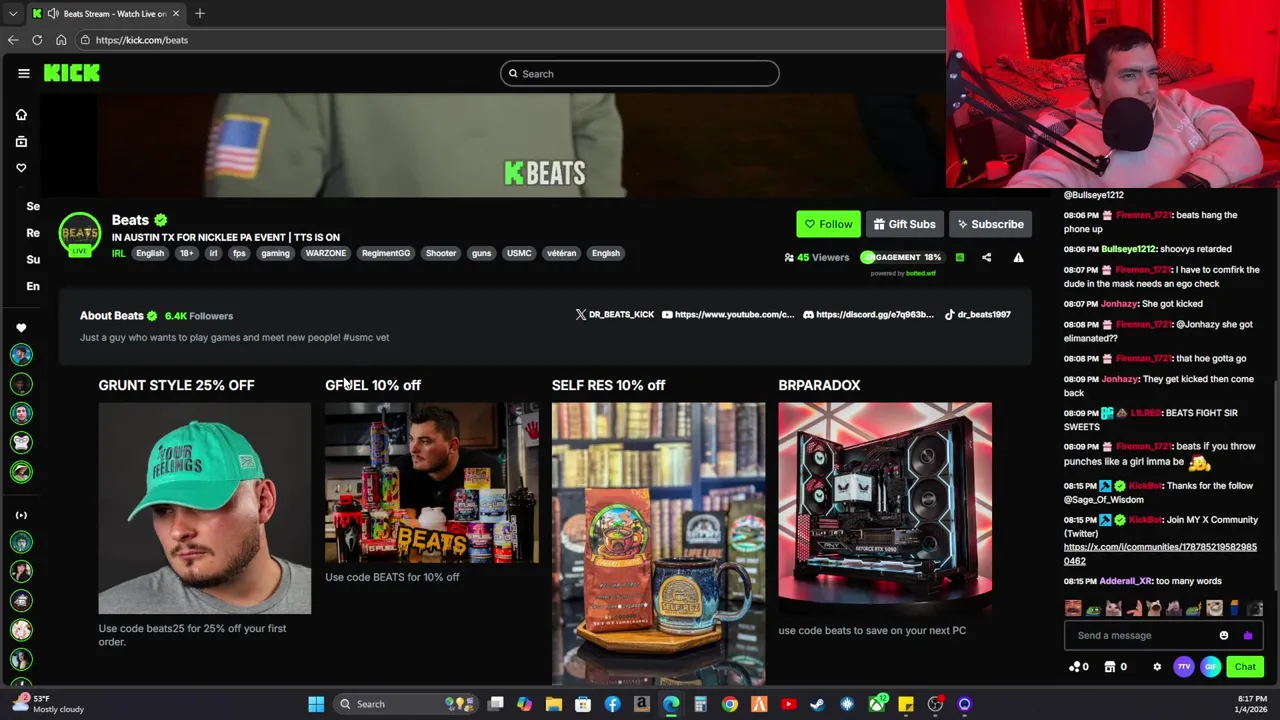The height and width of the screenshot is (720, 1280).
Task: Open a new browser tab
Action: (x=199, y=14)
